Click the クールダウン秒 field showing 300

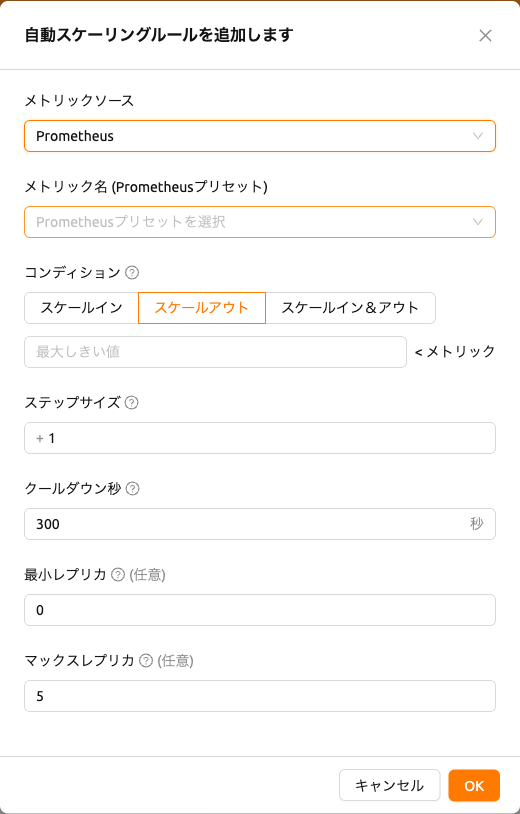(260, 524)
